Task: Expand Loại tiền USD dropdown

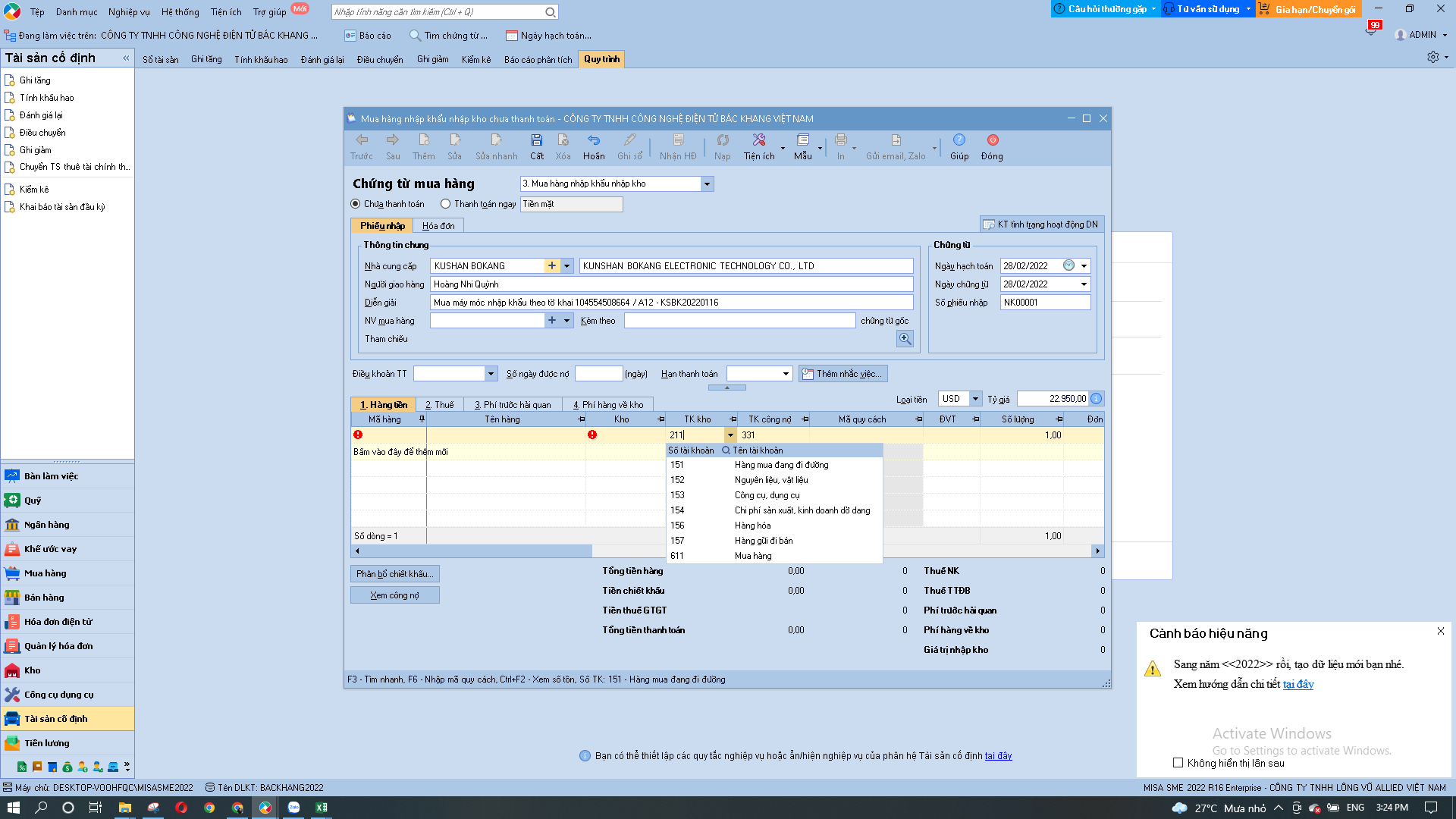Action: click(975, 399)
